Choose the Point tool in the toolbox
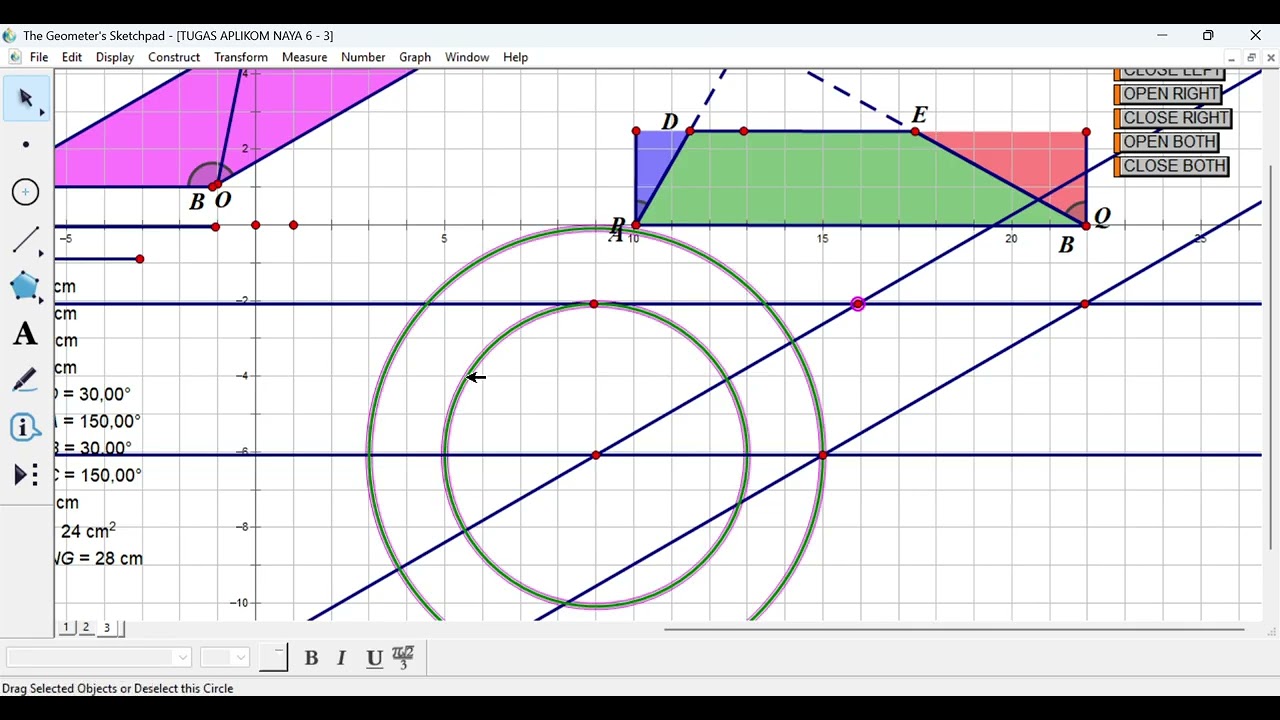 [x=26, y=145]
